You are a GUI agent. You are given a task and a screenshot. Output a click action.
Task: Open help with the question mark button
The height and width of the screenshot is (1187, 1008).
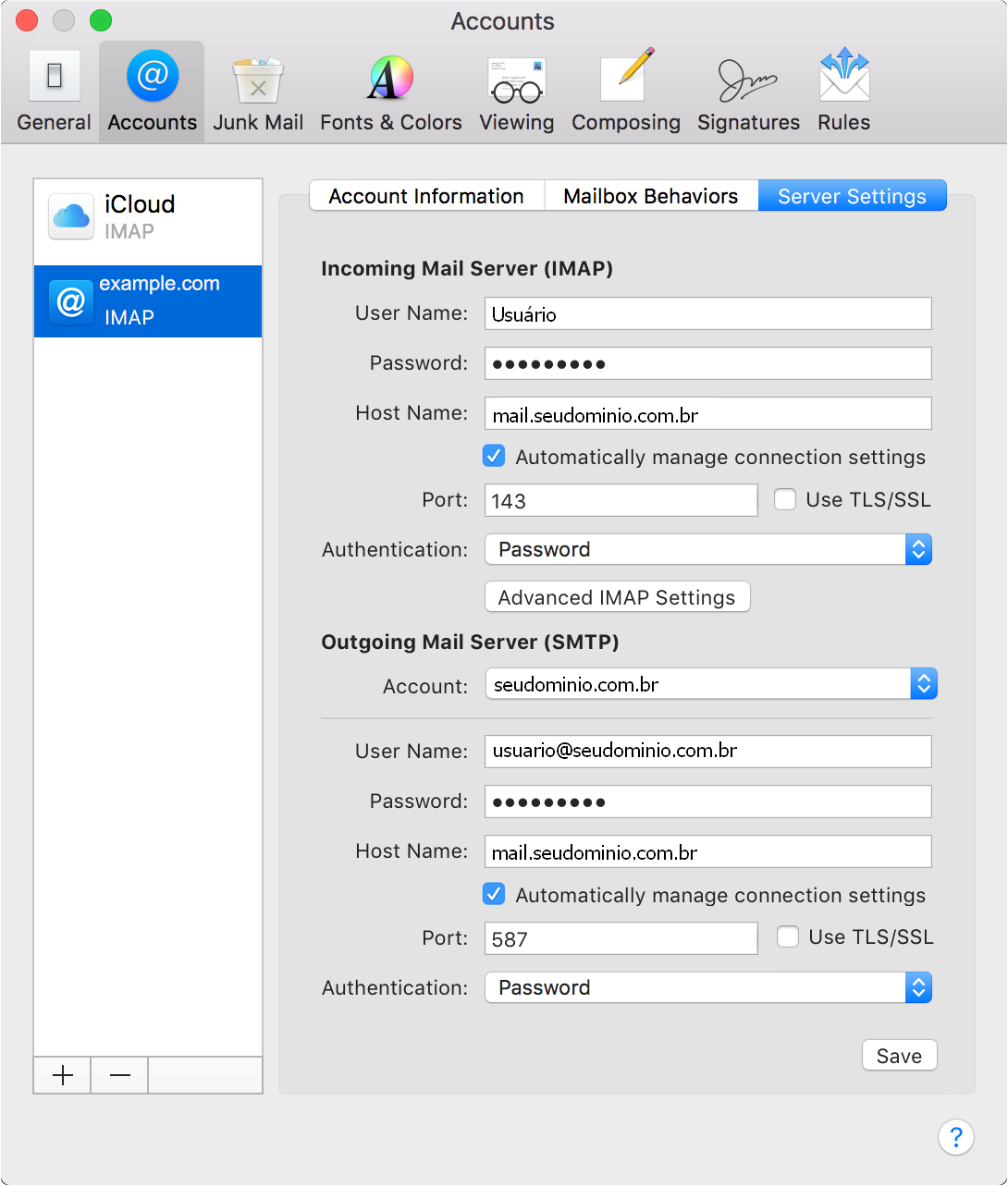pos(956,1136)
